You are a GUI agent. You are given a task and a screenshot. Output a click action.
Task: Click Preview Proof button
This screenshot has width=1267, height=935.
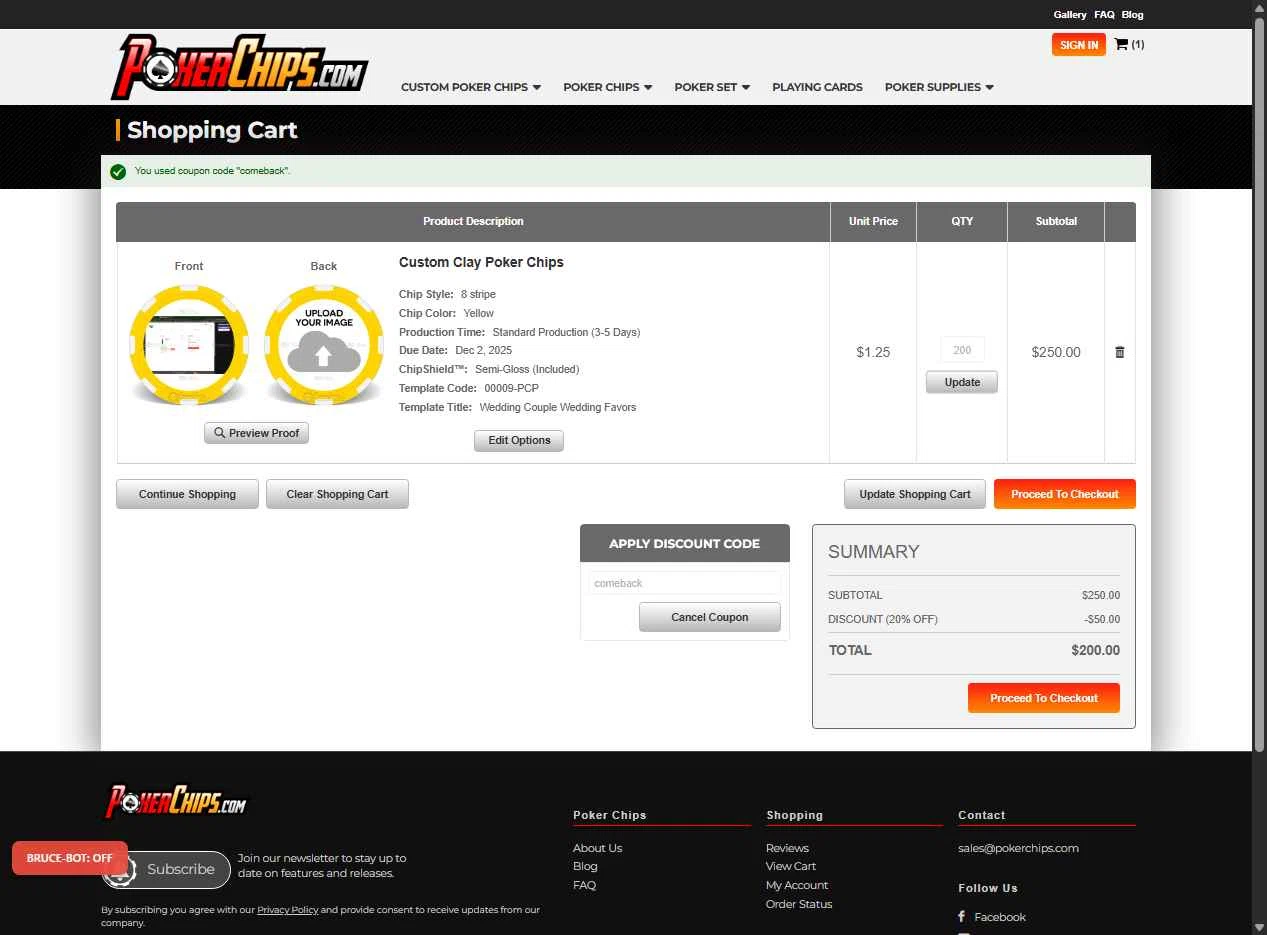pos(256,433)
